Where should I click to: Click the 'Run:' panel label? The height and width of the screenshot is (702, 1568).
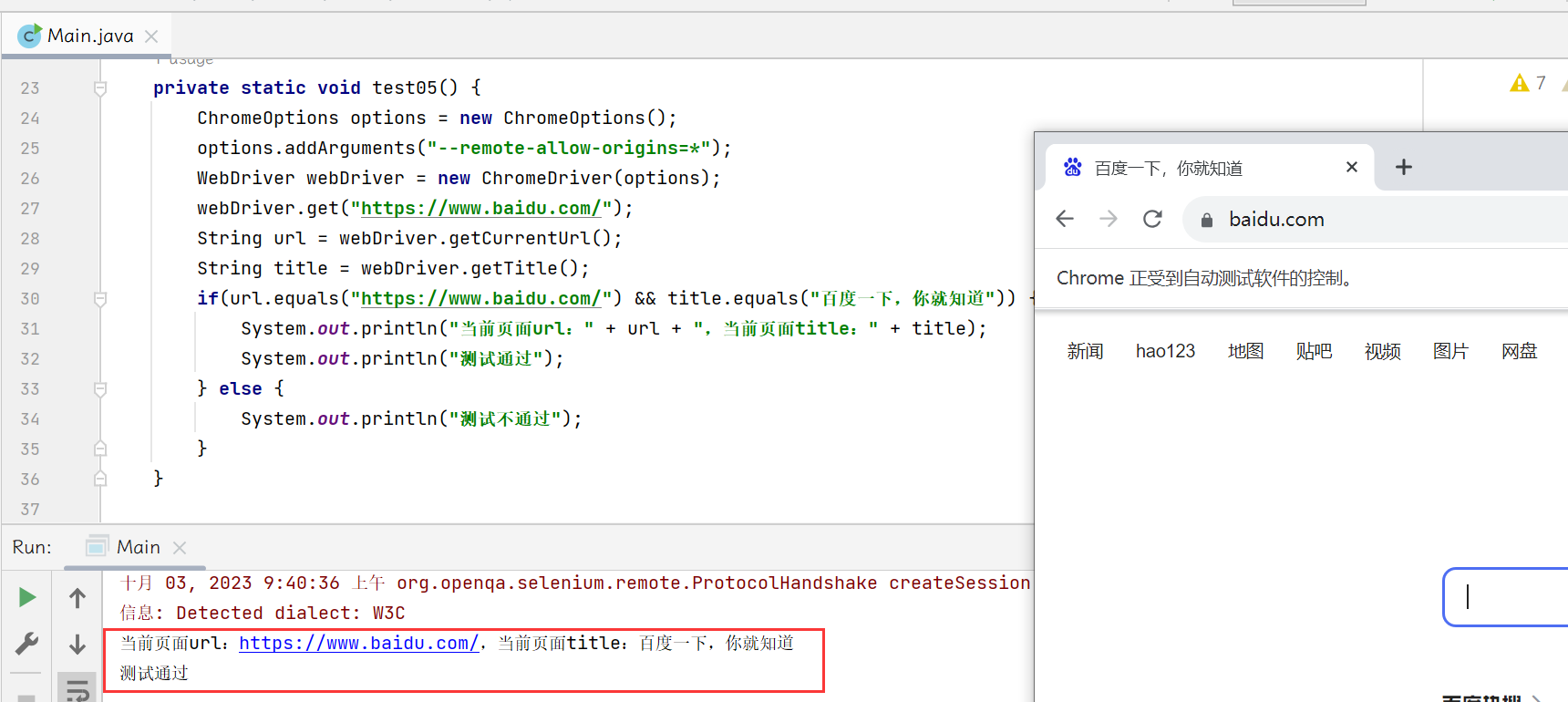tap(32, 547)
